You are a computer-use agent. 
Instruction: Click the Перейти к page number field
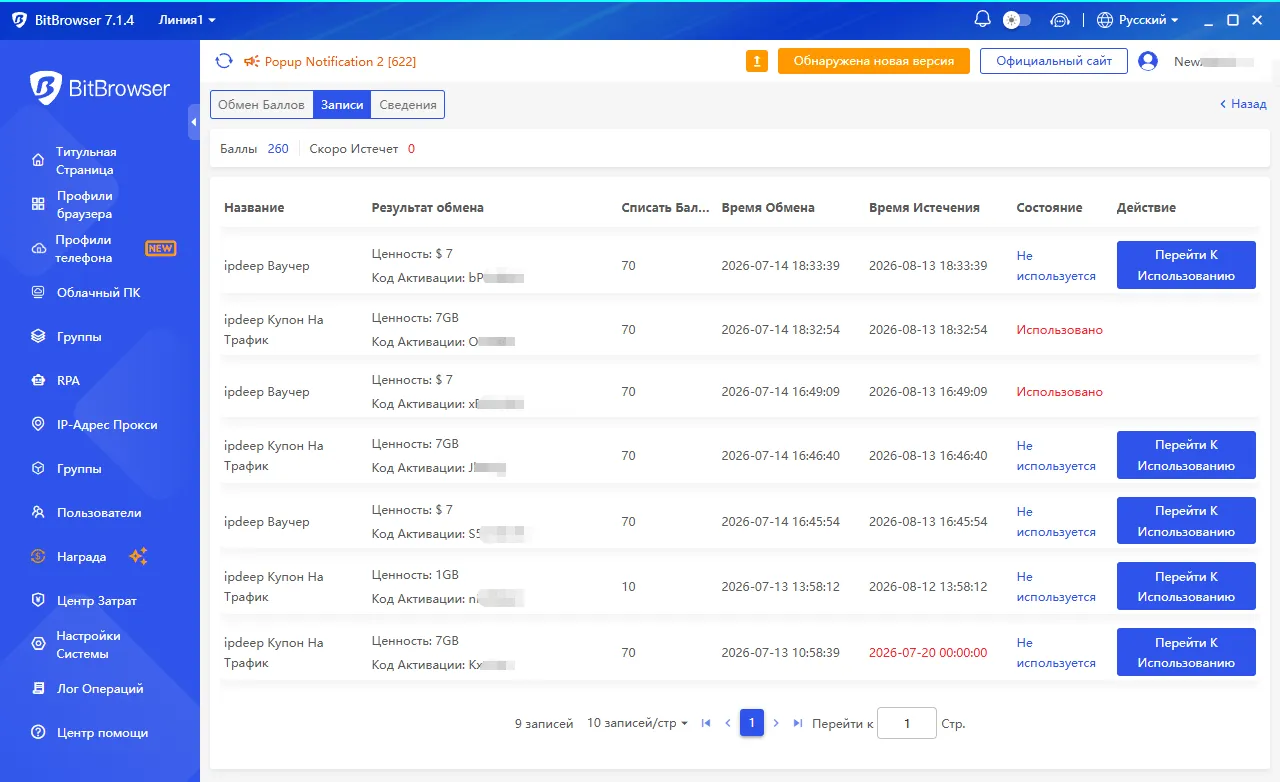[907, 723]
